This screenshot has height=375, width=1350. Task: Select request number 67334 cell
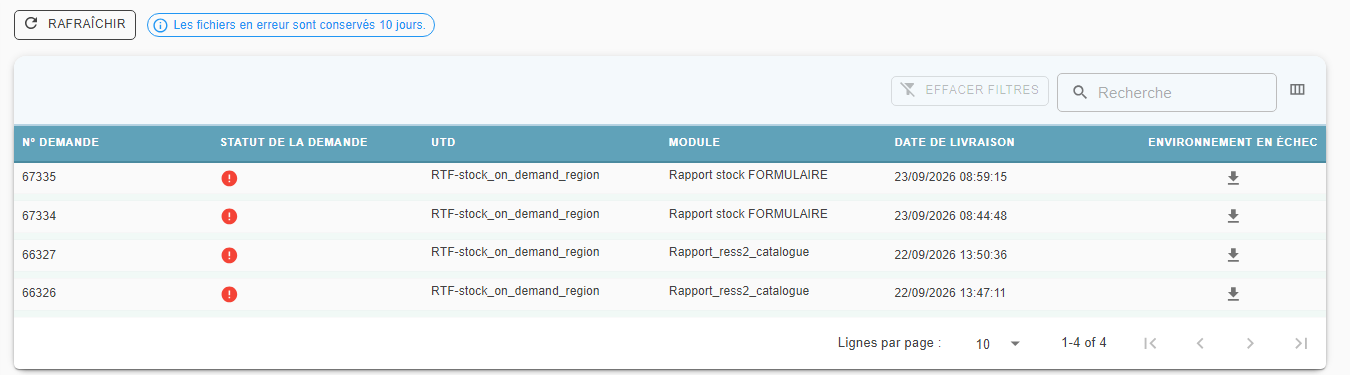point(39,215)
